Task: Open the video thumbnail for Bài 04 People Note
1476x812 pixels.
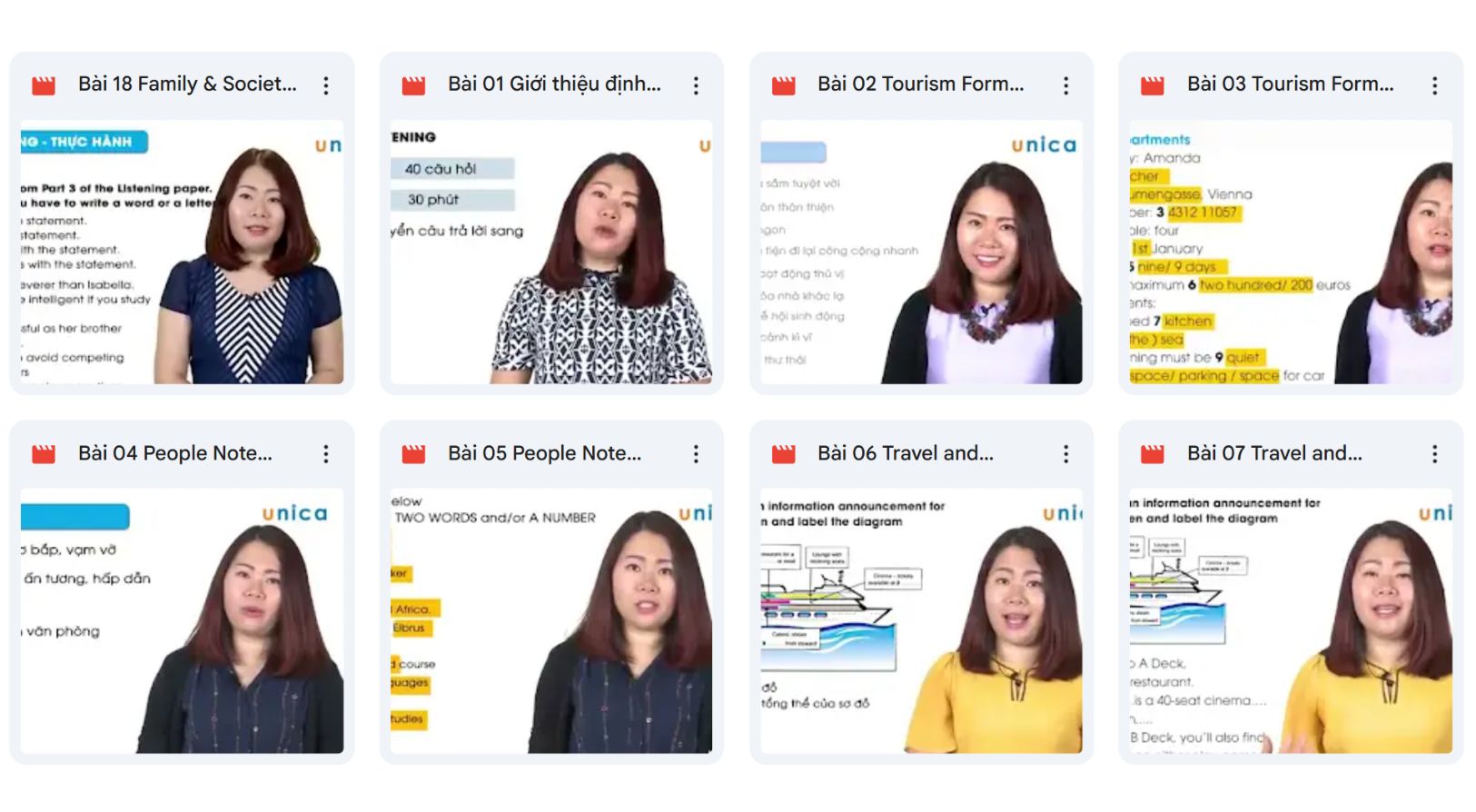Action: (182, 620)
